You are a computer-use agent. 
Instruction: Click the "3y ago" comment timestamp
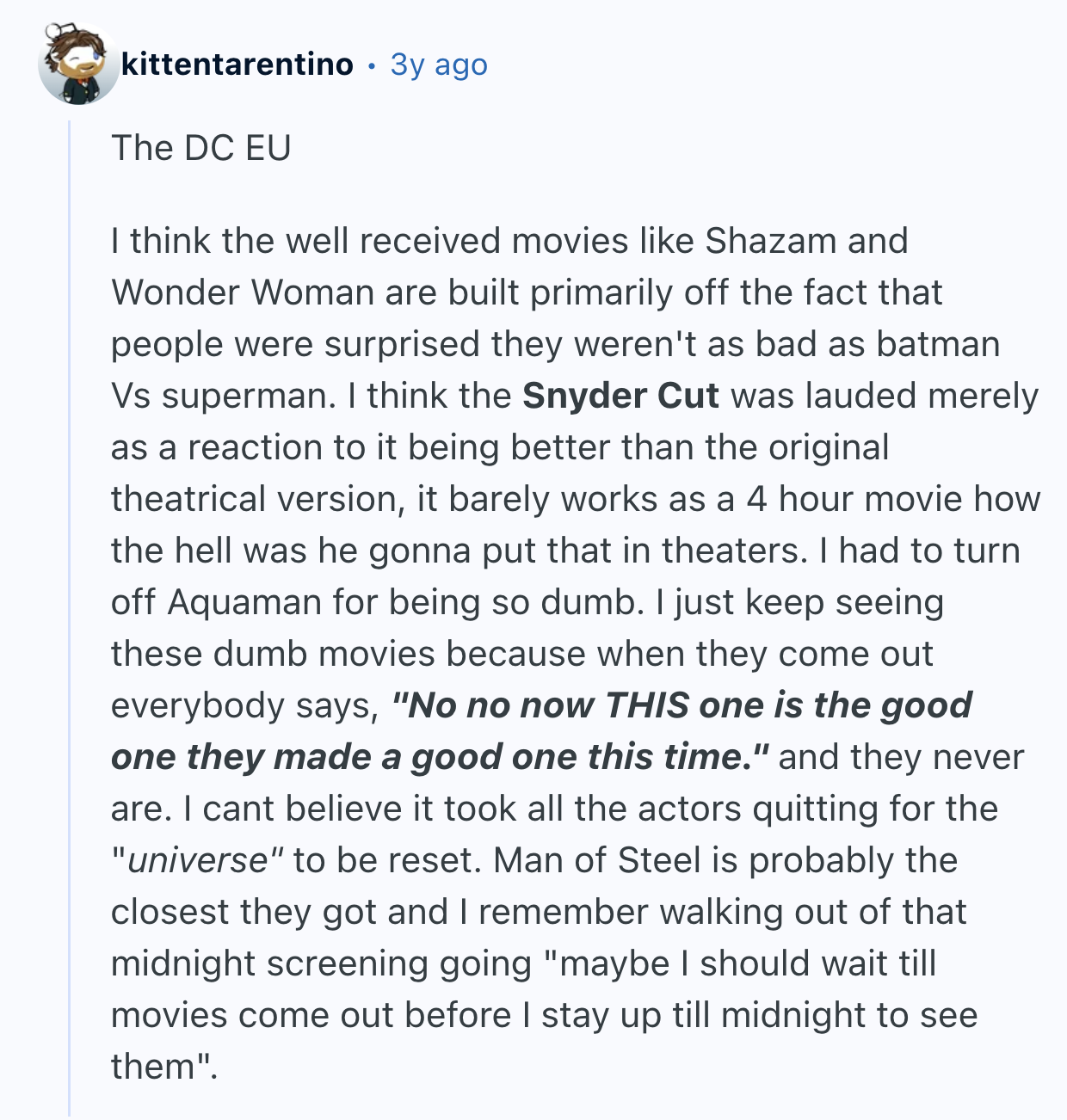pos(439,65)
